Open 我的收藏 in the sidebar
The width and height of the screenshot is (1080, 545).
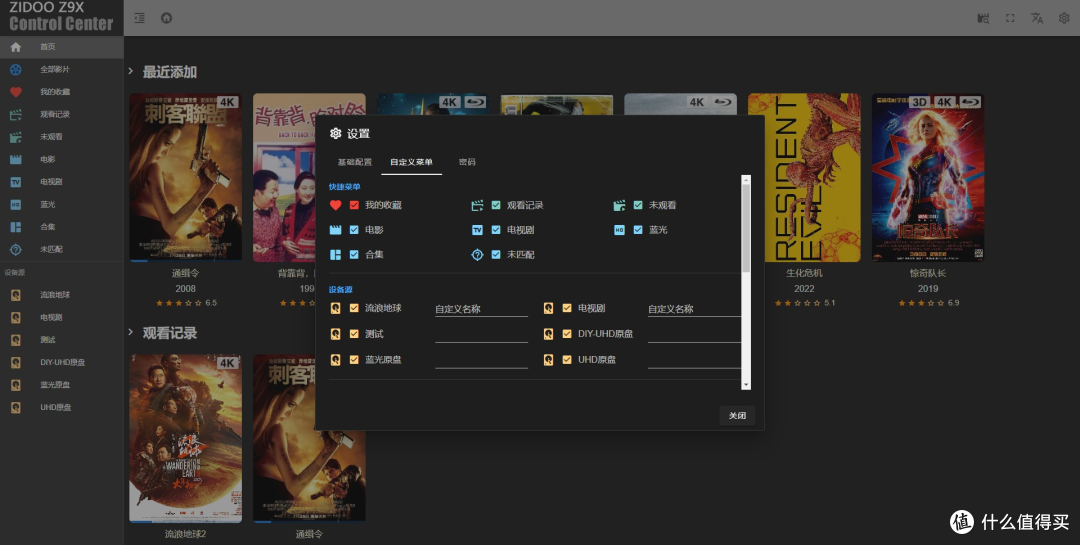(x=62, y=92)
